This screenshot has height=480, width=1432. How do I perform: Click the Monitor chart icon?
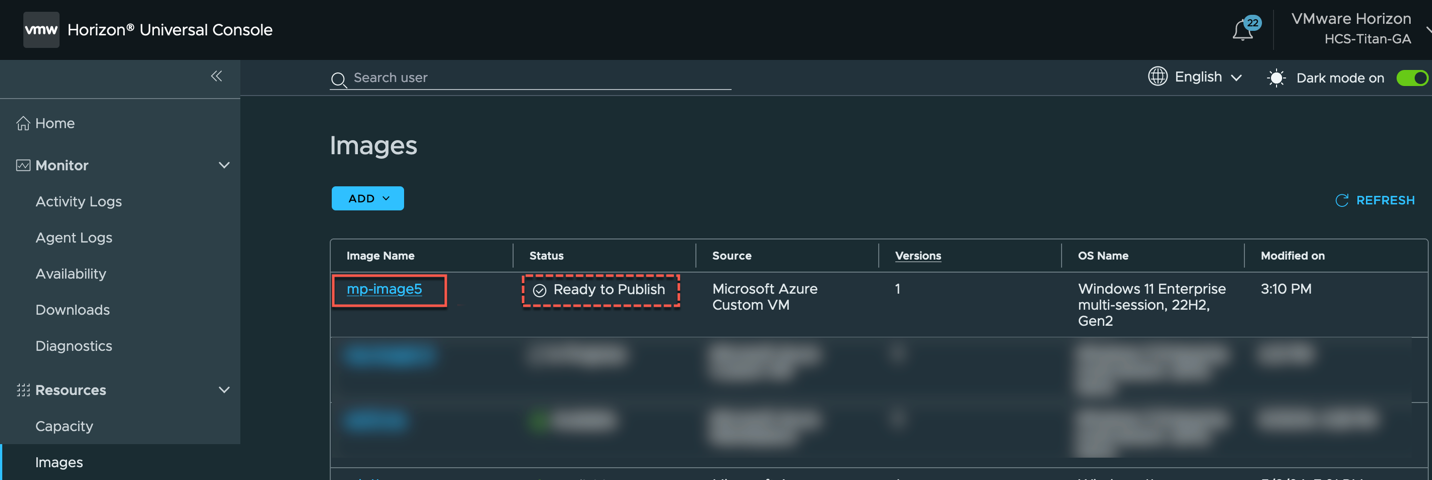coord(23,165)
